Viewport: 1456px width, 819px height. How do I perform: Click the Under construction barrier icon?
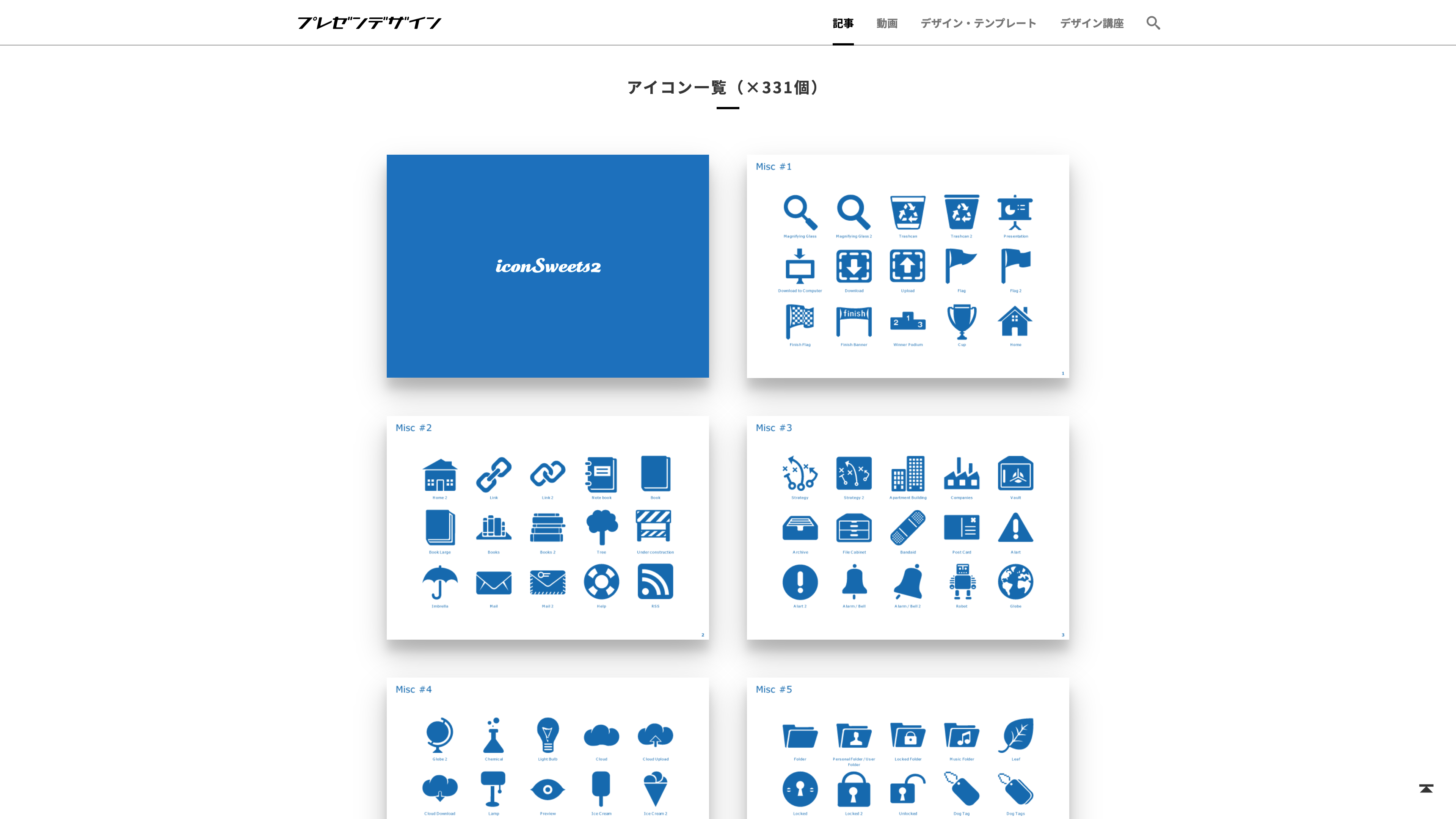(653, 526)
